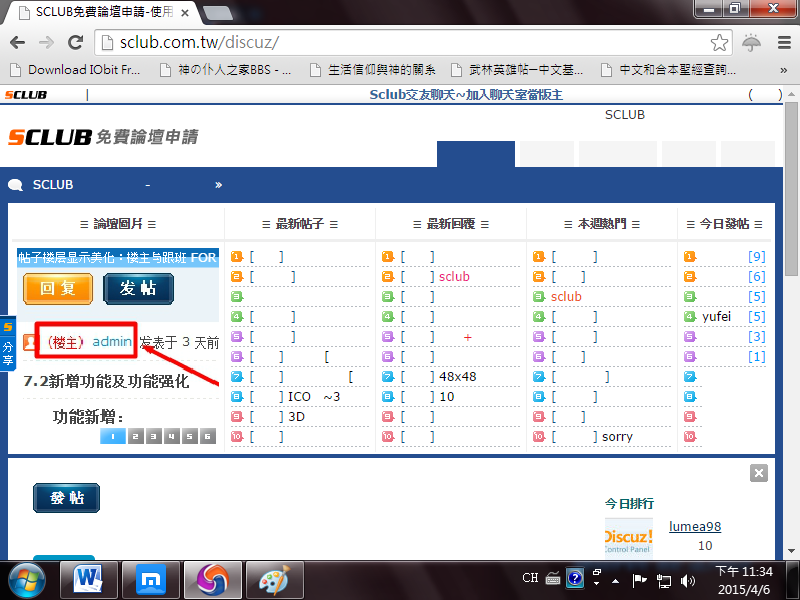This screenshot has height=600, width=800.
Task: Switch to slide 1 of forum pictures
Action: tap(113, 436)
